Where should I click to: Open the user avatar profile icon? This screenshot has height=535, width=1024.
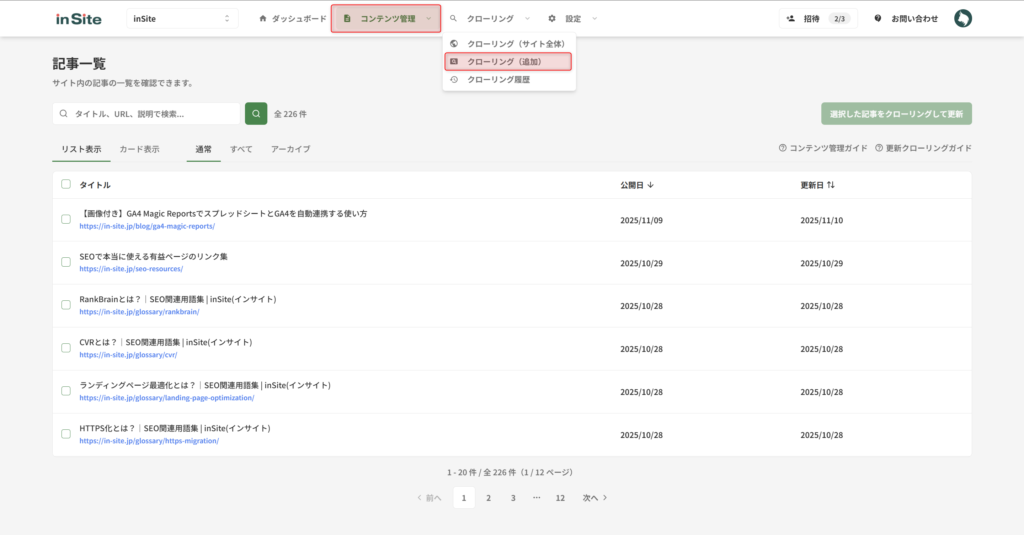(x=962, y=18)
